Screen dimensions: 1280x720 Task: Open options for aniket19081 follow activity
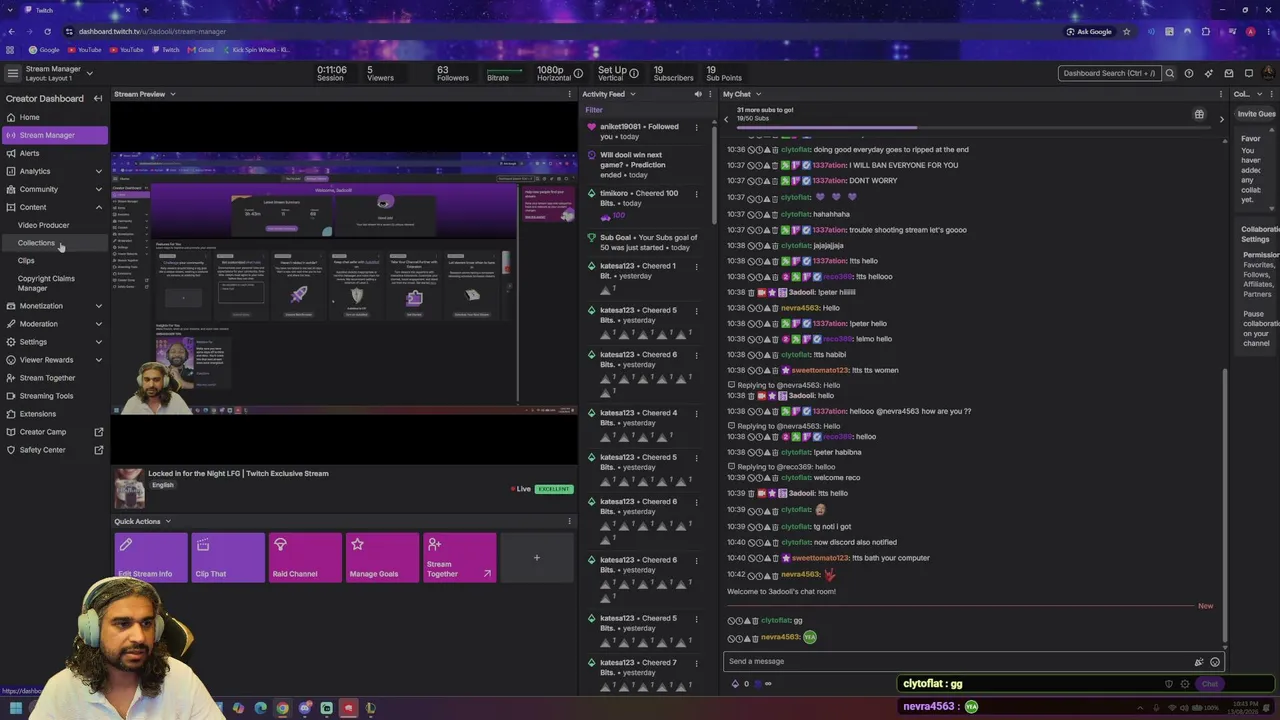pyautogui.click(x=696, y=128)
